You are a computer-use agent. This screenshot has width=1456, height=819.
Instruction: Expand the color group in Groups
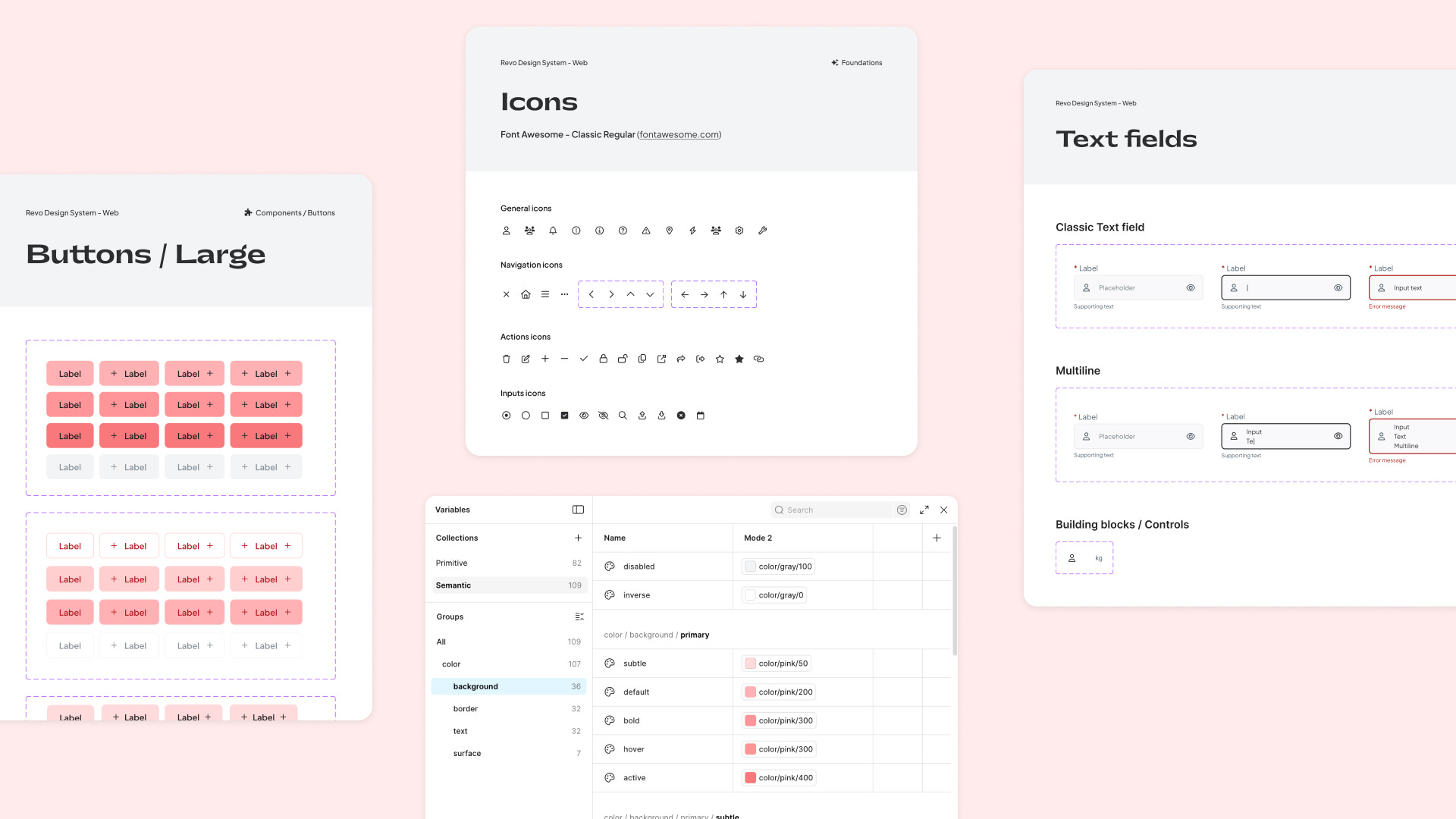pyautogui.click(x=451, y=664)
